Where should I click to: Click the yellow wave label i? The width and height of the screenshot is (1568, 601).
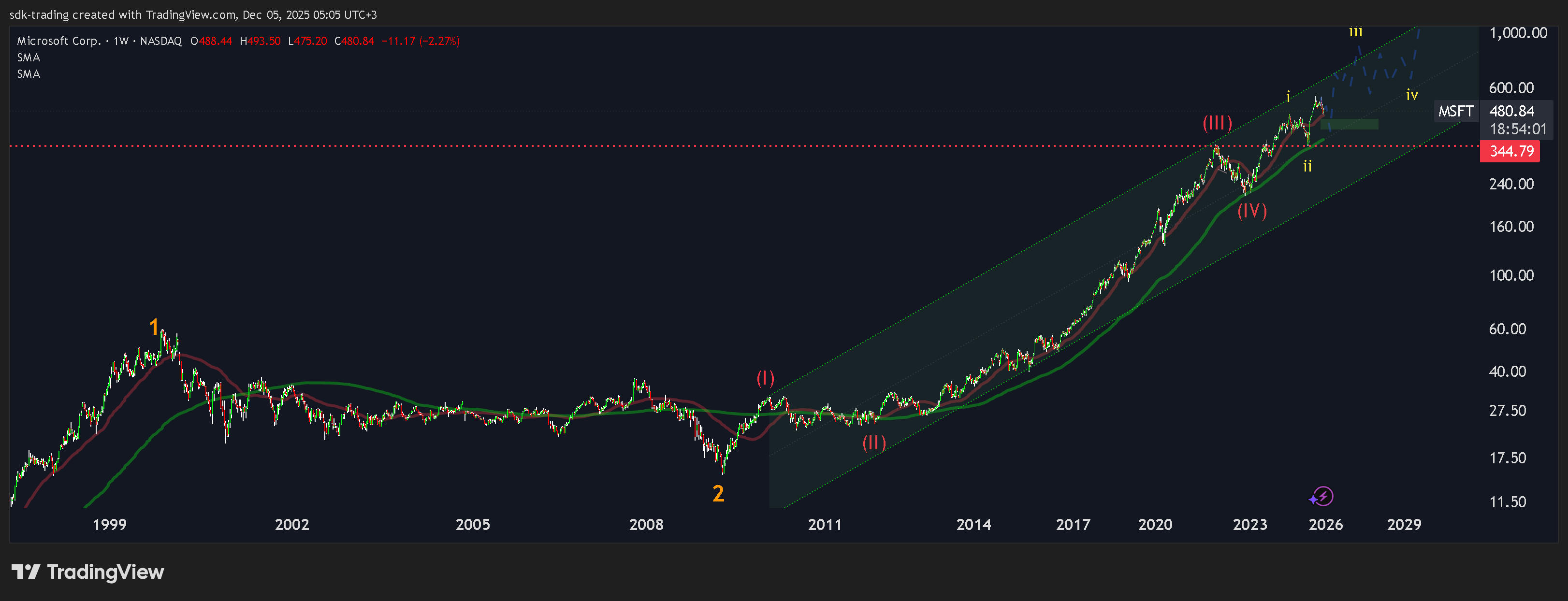(1288, 96)
